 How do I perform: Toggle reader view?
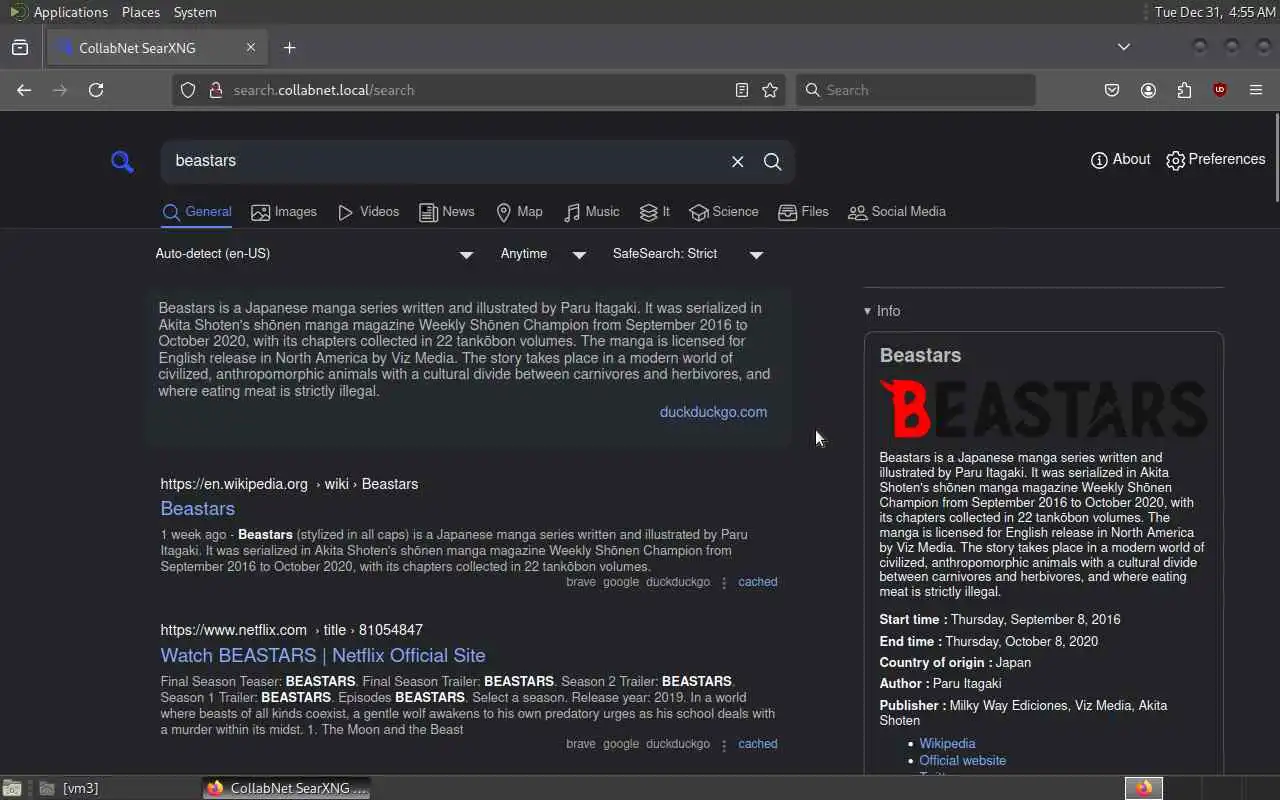pyautogui.click(x=742, y=90)
